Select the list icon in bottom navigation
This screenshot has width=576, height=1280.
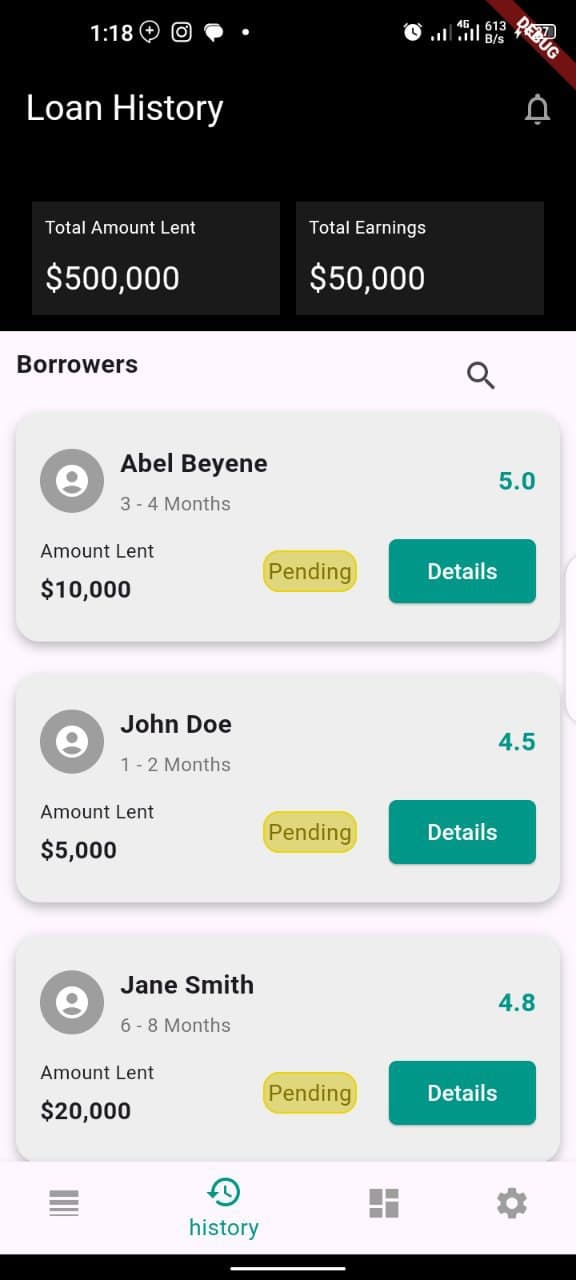64,1203
